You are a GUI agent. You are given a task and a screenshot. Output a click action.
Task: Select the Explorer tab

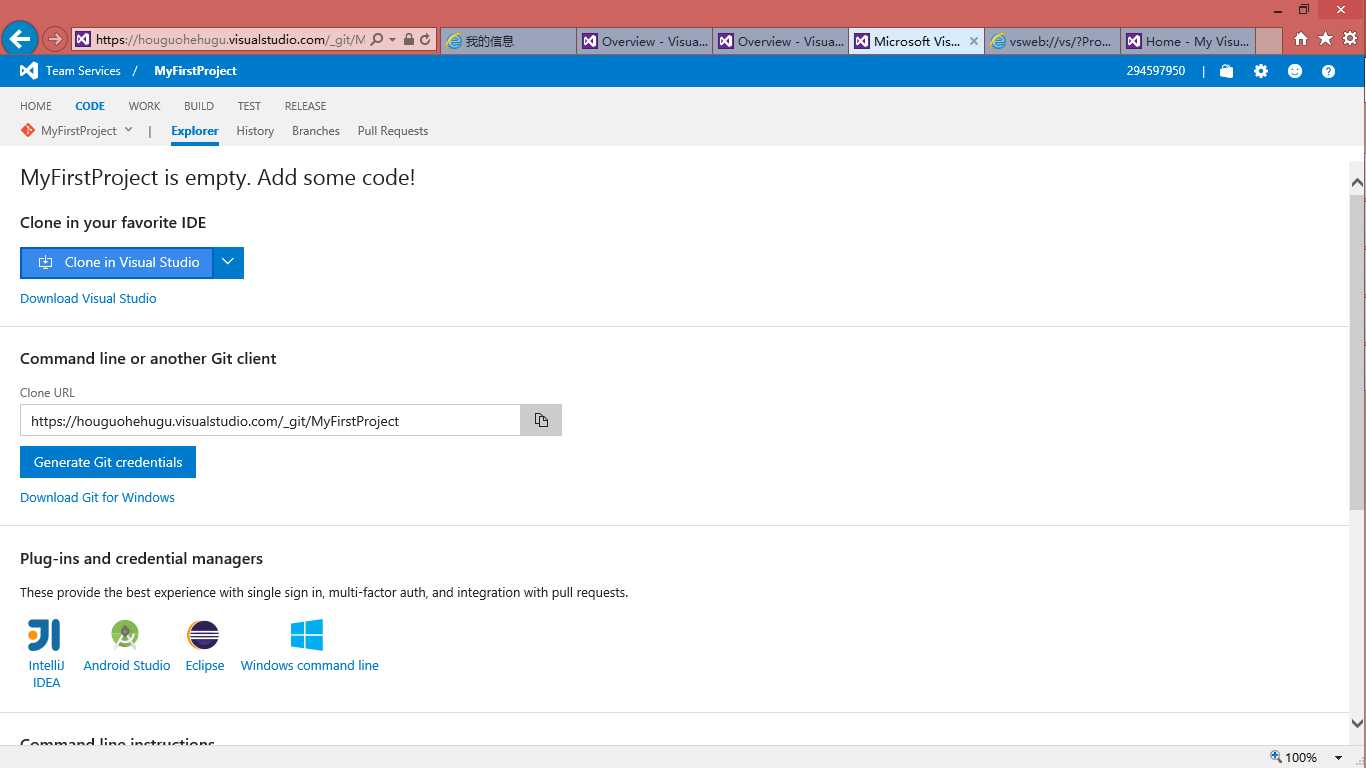point(195,131)
